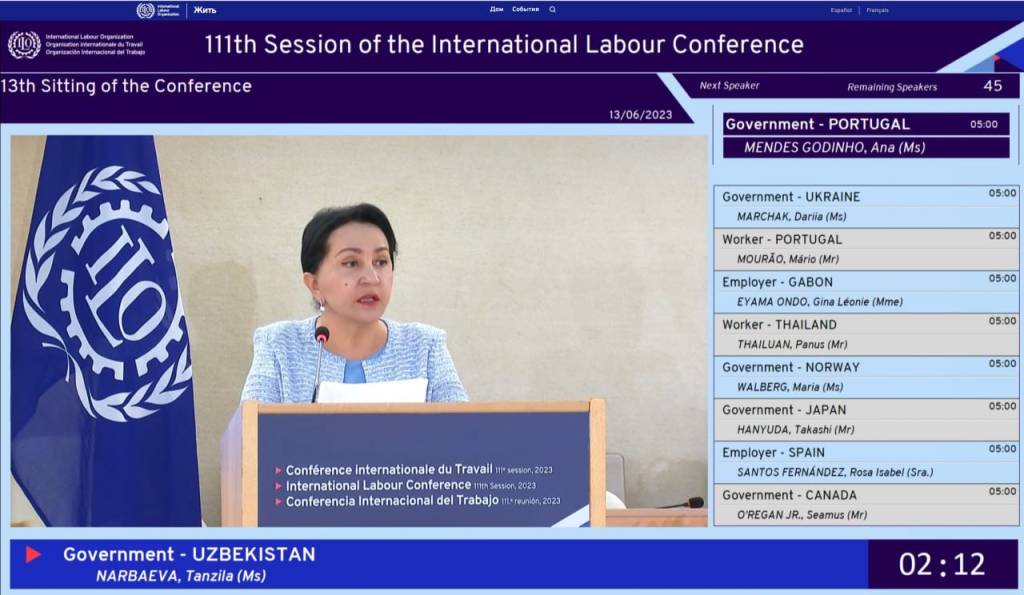Click the red play triangle beside Uzbekistan speaker
The height and width of the screenshot is (595, 1024).
[33, 554]
